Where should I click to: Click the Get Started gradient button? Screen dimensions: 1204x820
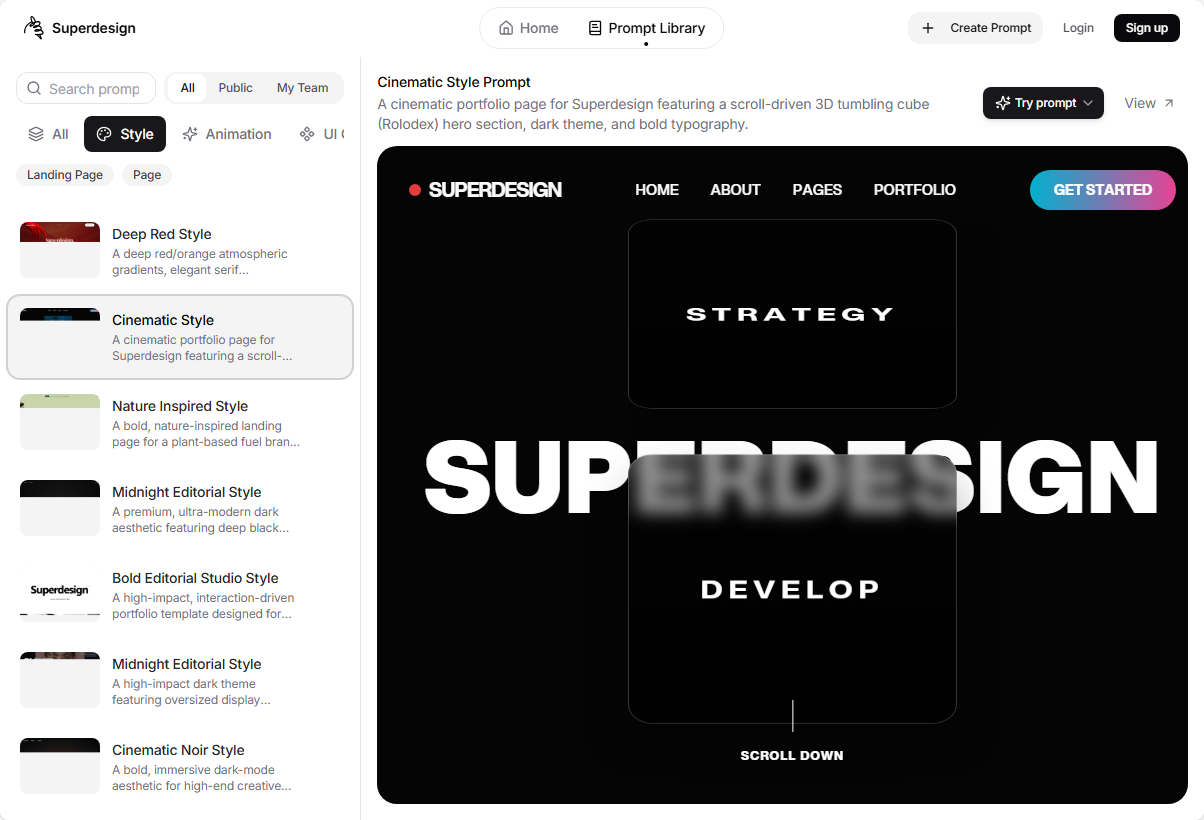point(1102,190)
